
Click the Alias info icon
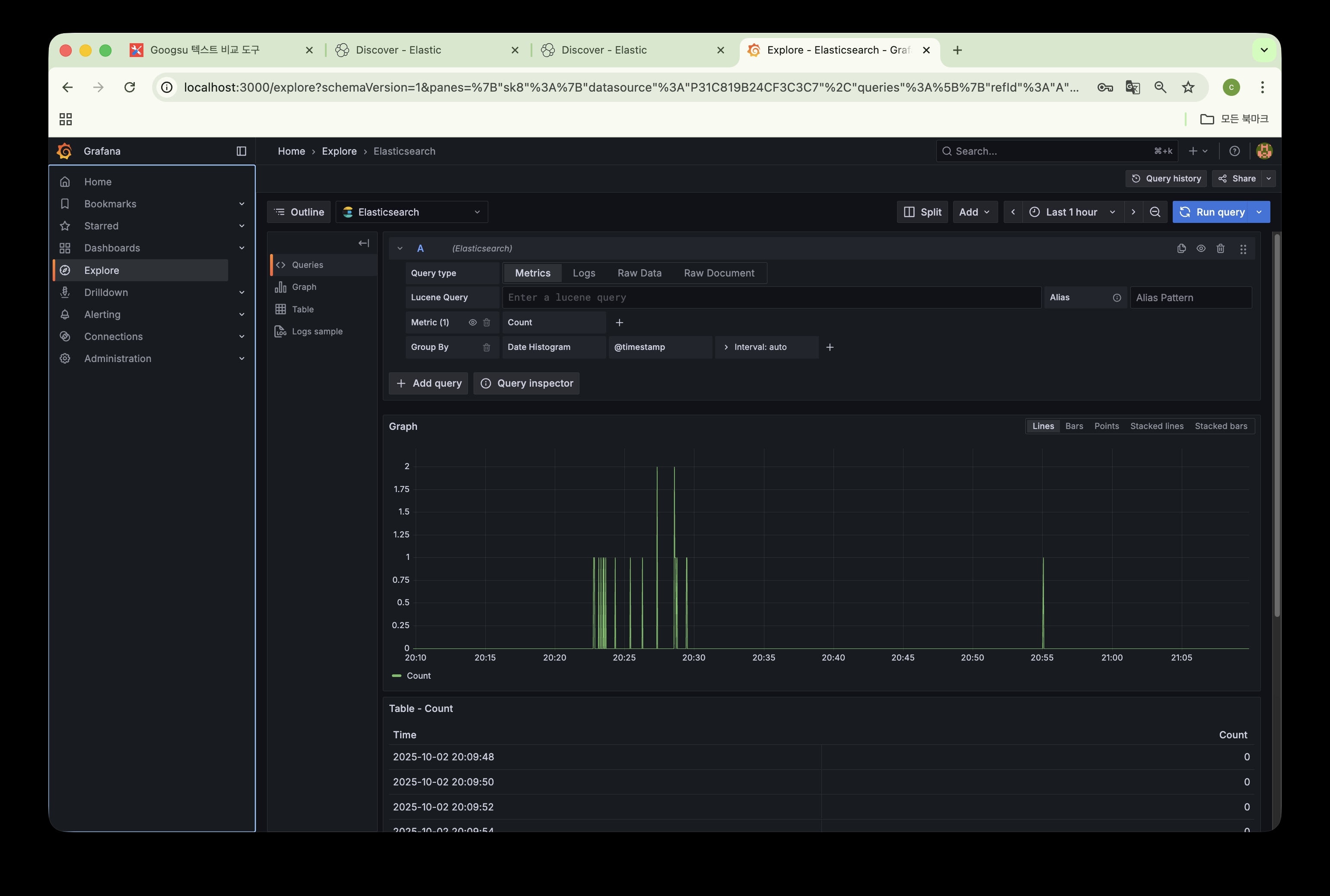point(1117,298)
